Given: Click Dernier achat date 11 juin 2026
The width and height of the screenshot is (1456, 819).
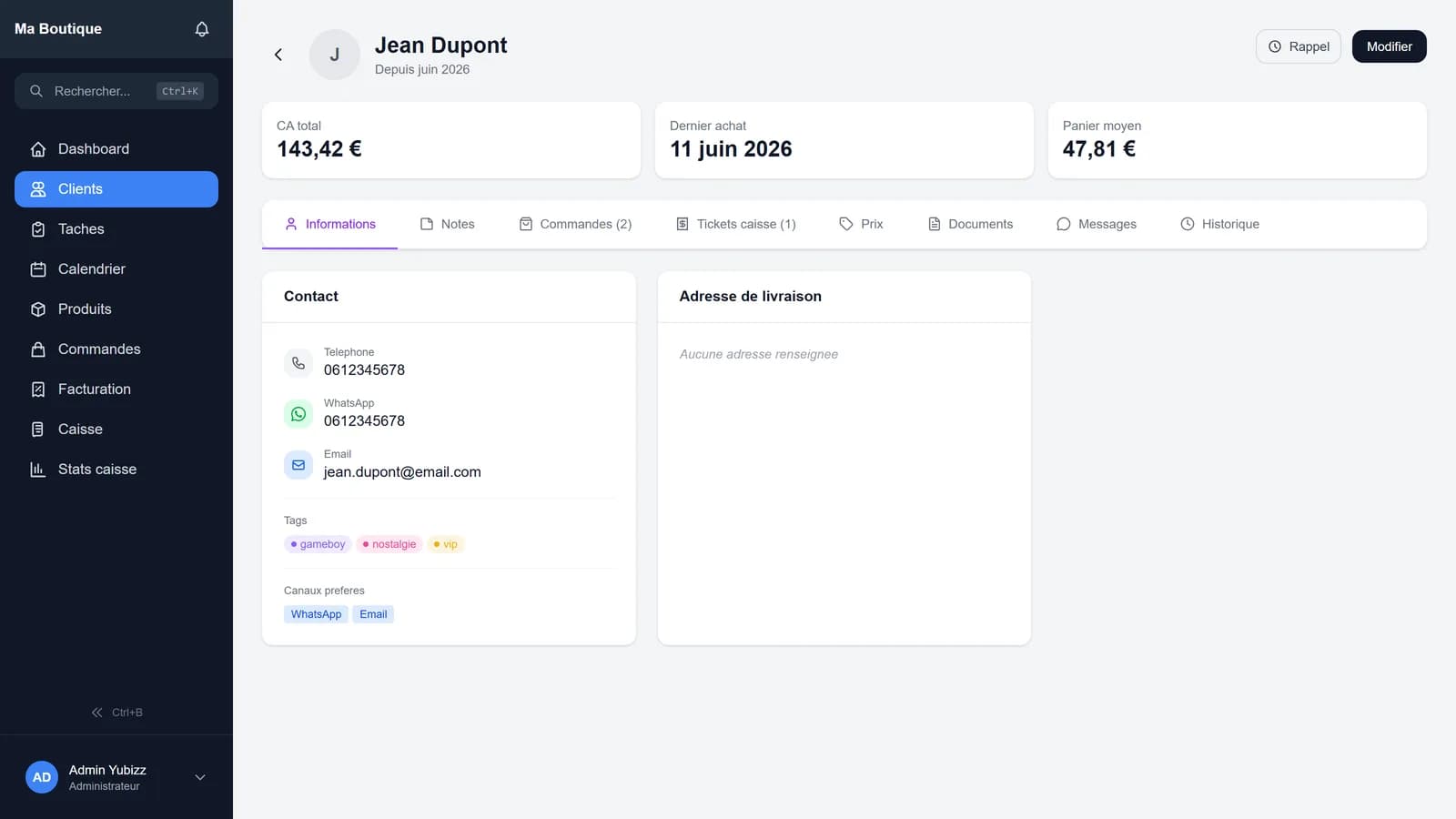Looking at the screenshot, I should (731, 149).
